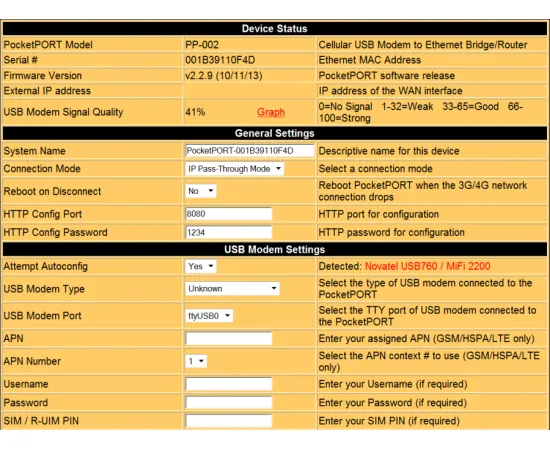Viewport: 550px width, 450px height.
Task: Click the Enter your Username description
Action: (x=393, y=384)
